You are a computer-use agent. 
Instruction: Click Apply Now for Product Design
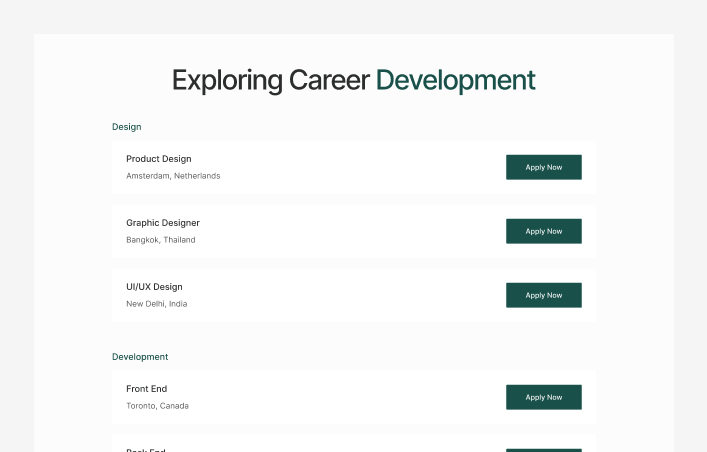[543, 167]
